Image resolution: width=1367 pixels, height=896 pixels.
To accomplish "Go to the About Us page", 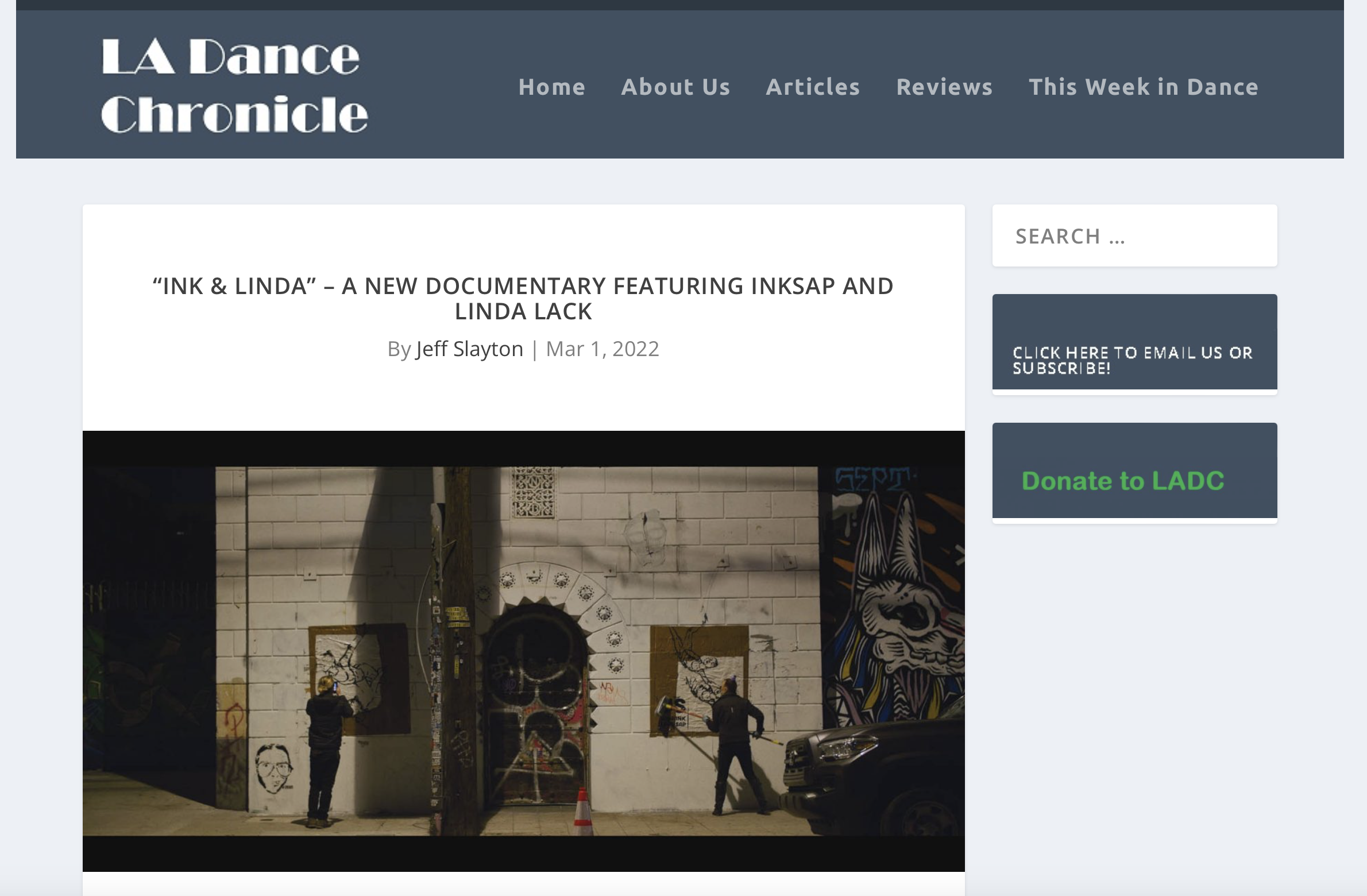I will click(x=675, y=87).
